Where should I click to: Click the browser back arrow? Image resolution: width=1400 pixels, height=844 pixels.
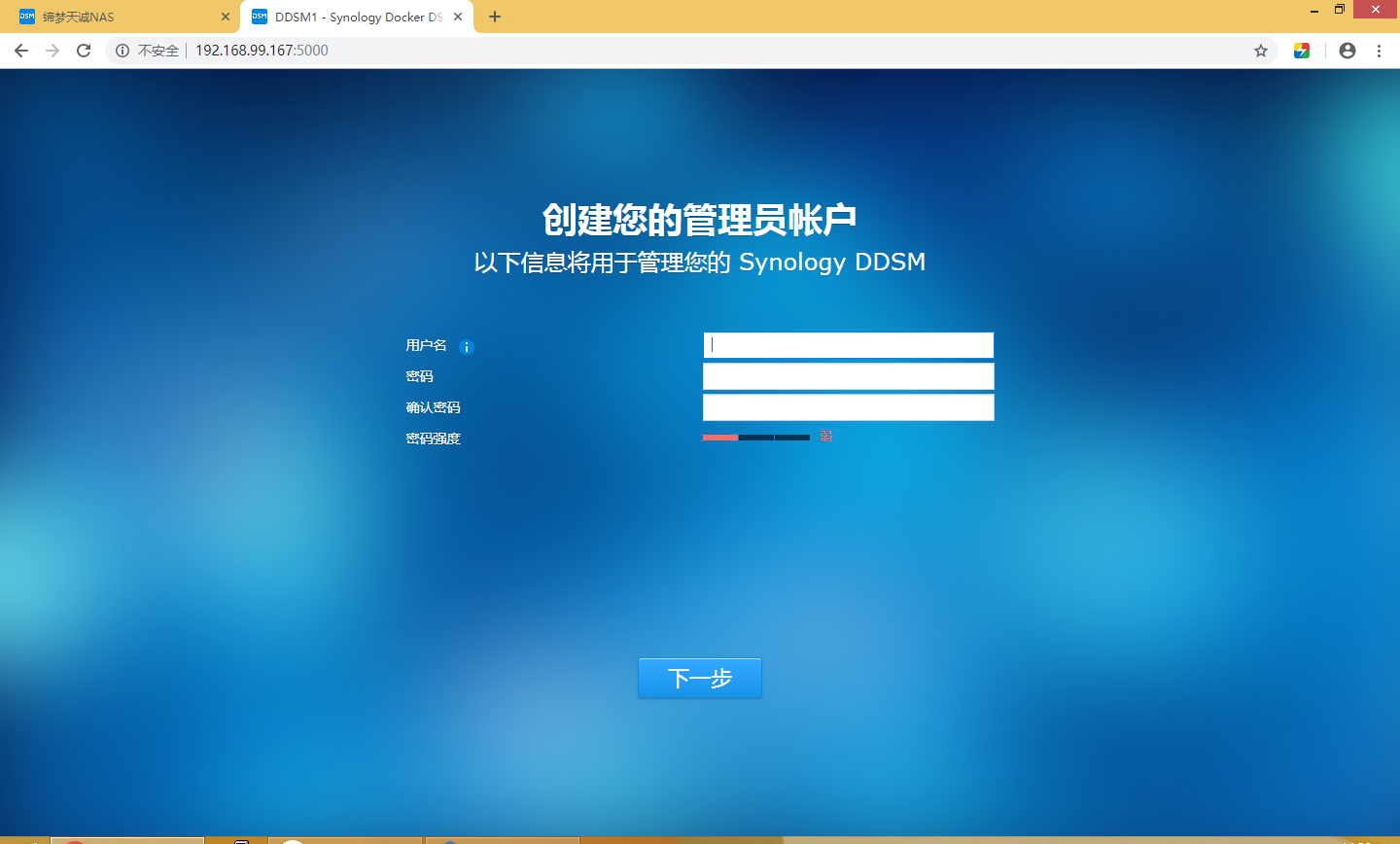pos(20,51)
